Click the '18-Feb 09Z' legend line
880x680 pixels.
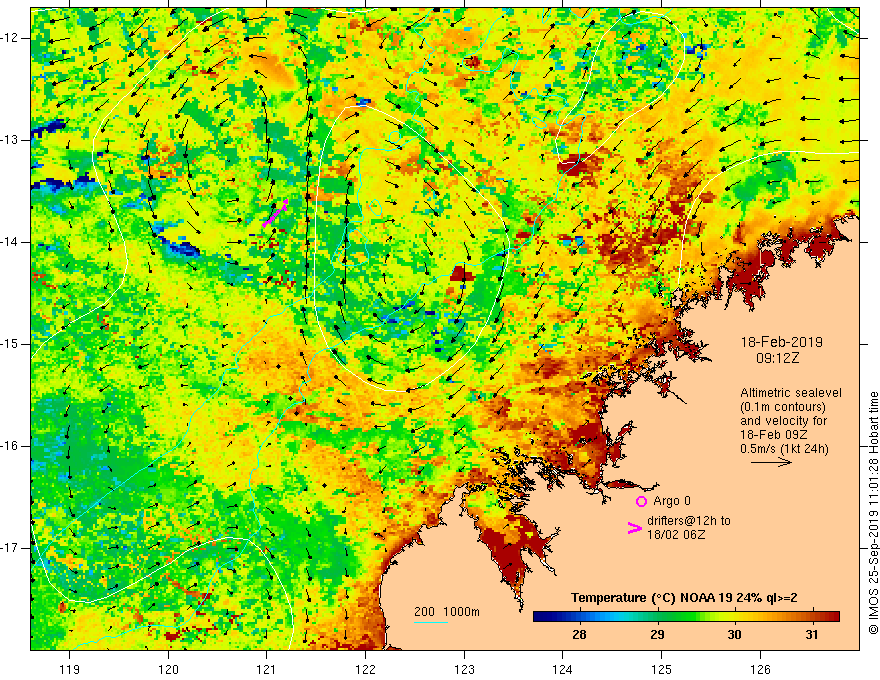point(772,435)
